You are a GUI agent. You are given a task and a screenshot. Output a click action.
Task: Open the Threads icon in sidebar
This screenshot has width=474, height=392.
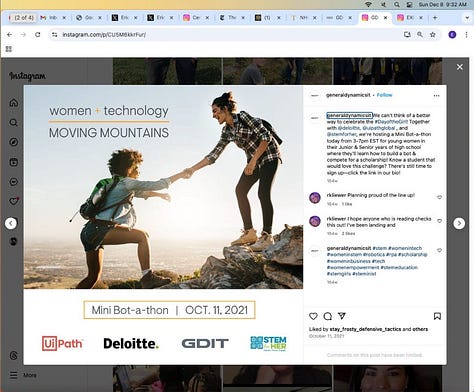coord(14,356)
